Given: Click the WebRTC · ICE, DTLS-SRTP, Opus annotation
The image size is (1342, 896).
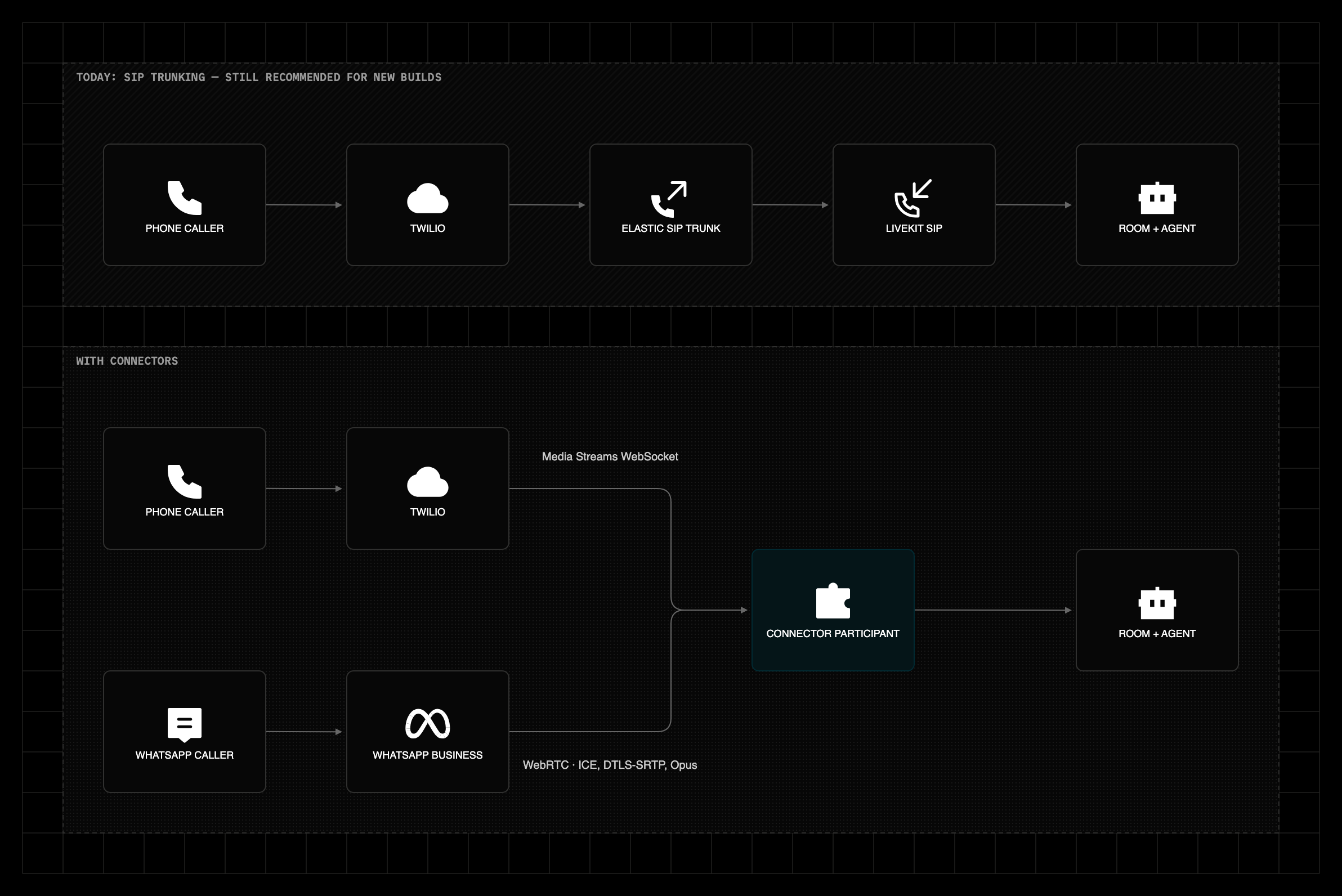Looking at the screenshot, I should coord(610,765).
